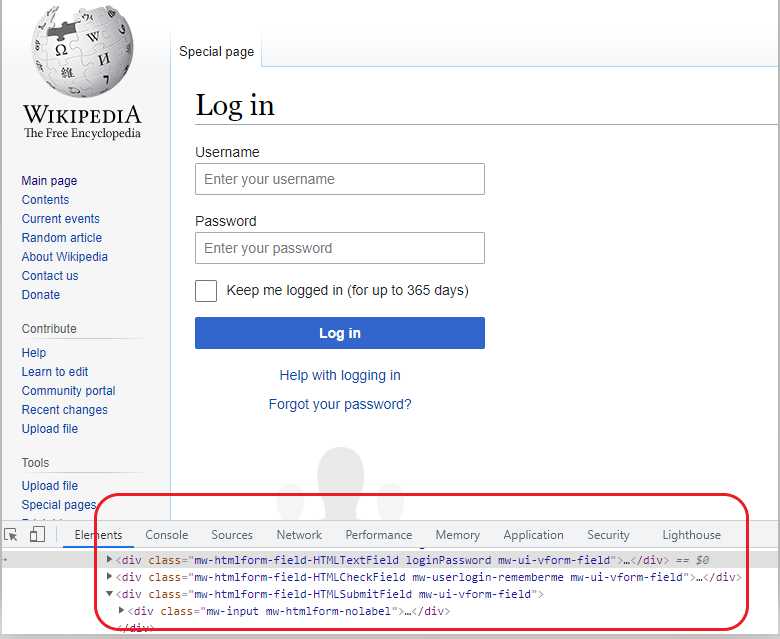The width and height of the screenshot is (780, 639).
Task: Click the Wikipedia The Free Encyclopedia wordmark
Action: [83, 121]
